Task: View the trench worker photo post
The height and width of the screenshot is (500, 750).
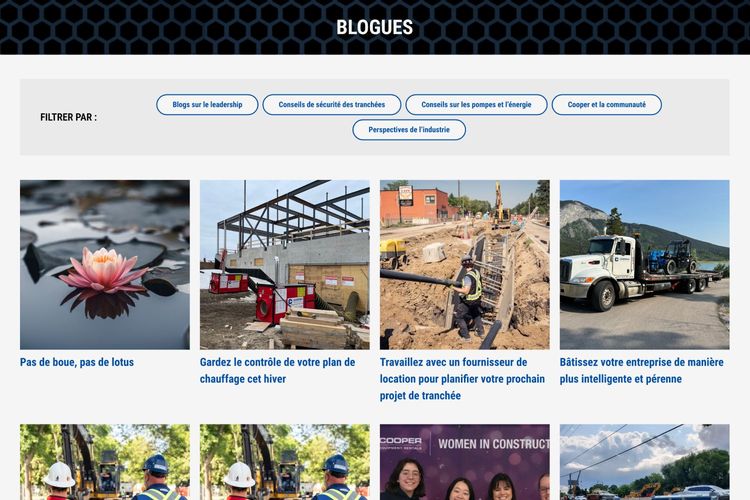Action: pos(464,265)
